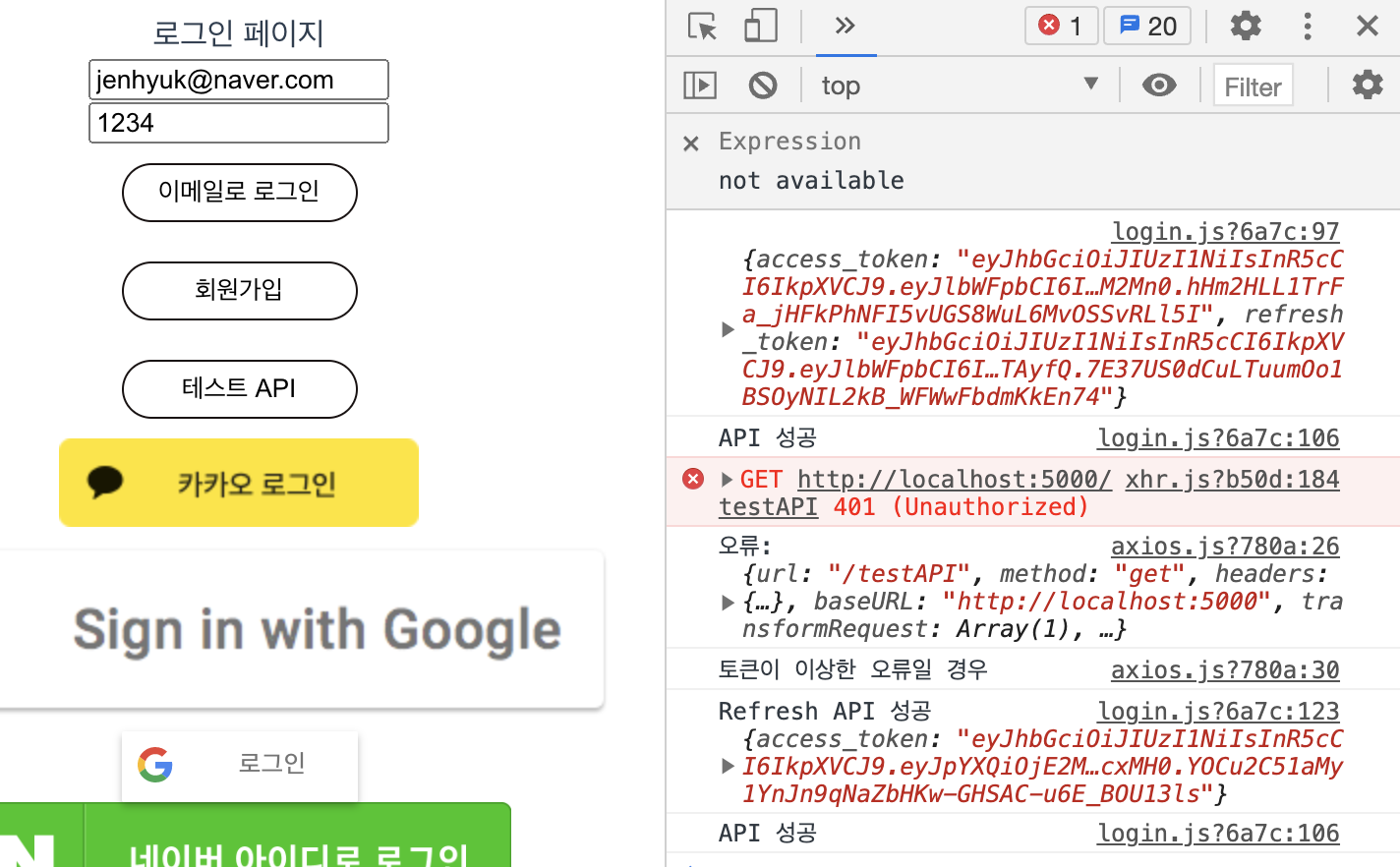The height and width of the screenshot is (867, 1400).
Task: Open console settings gear
Action: (x=1368, y=86)
